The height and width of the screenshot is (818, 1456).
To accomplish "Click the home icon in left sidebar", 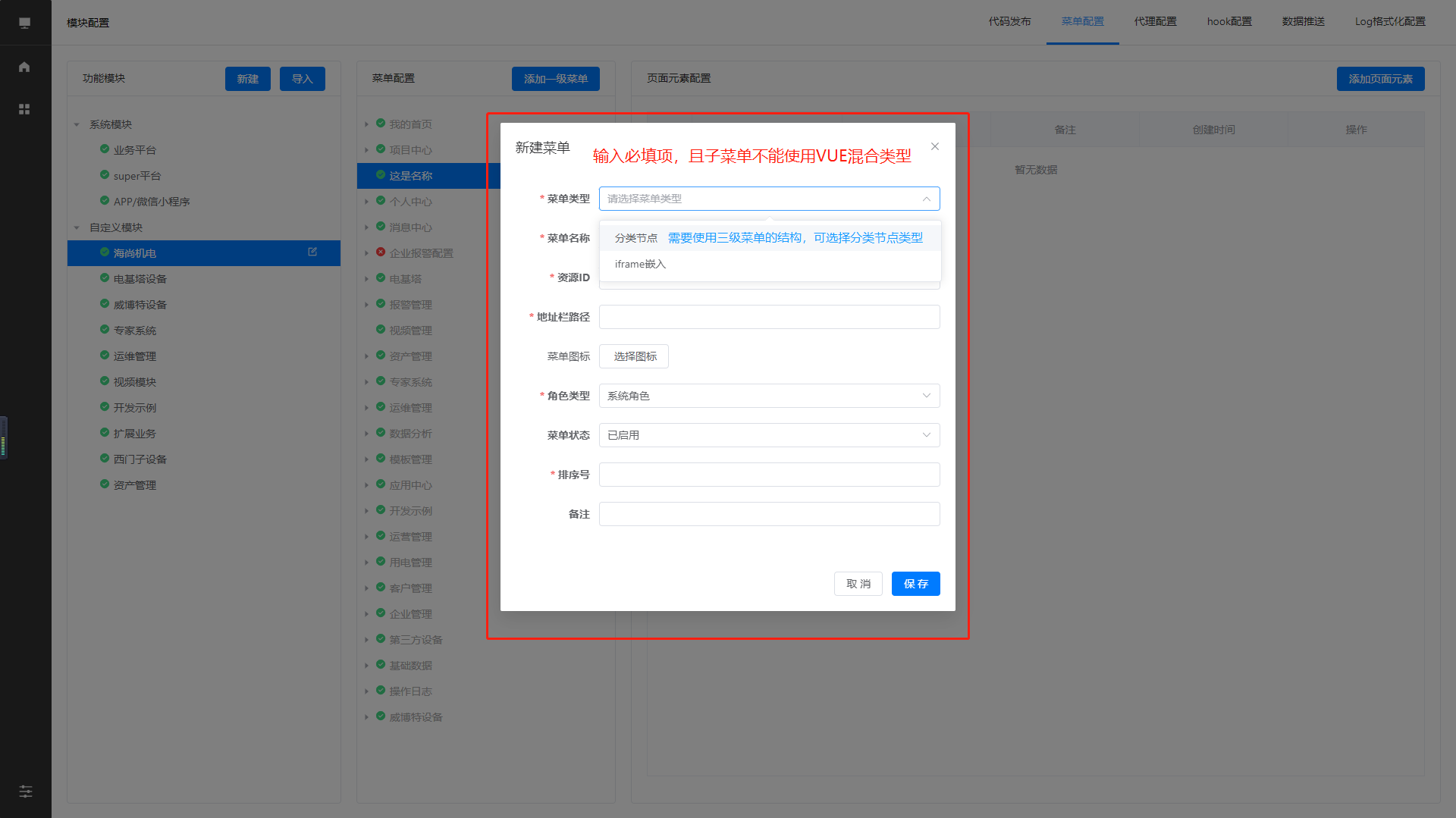I will [x=24, y=67].
